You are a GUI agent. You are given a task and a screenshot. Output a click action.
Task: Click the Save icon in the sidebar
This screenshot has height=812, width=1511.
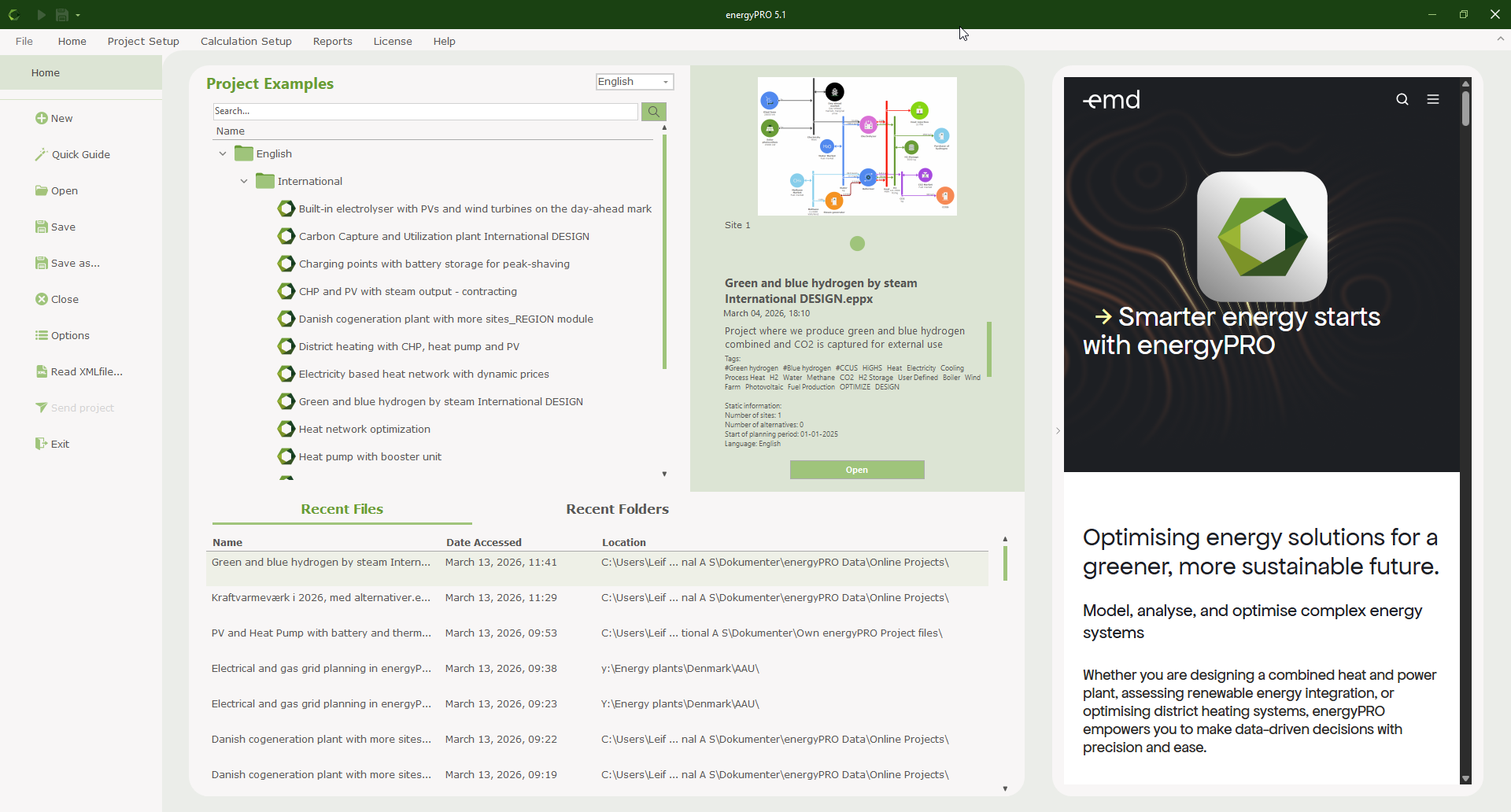(x=42, y=227)
